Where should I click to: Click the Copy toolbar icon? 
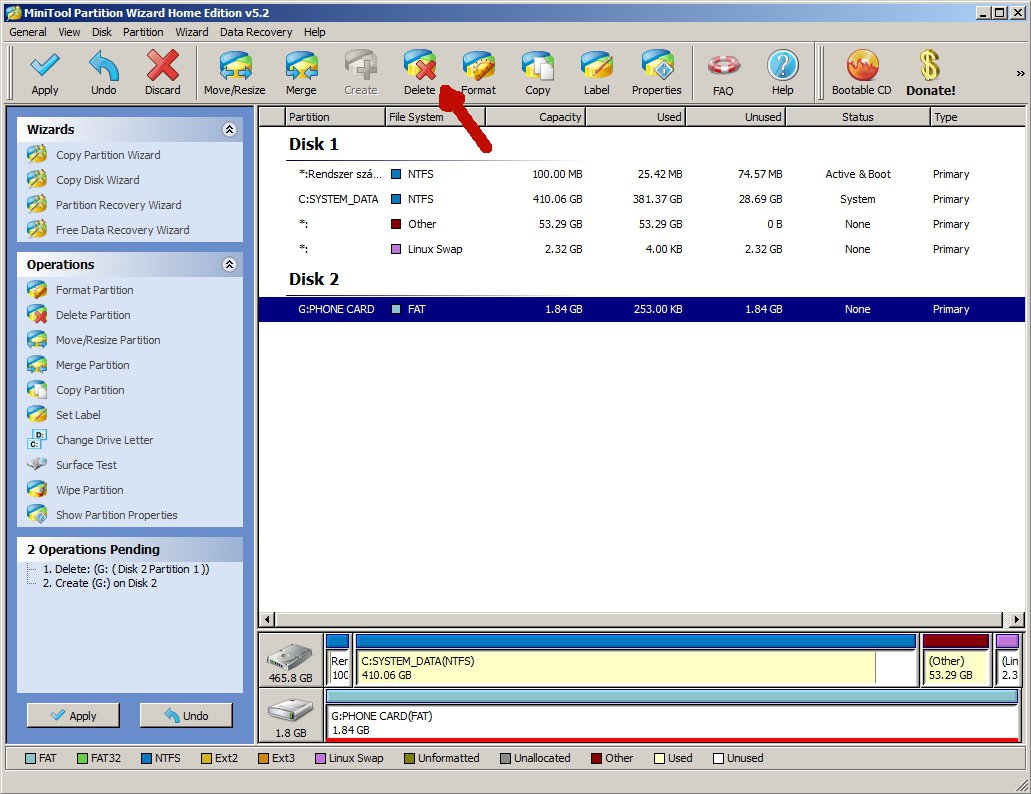click(x=538, y=73)
